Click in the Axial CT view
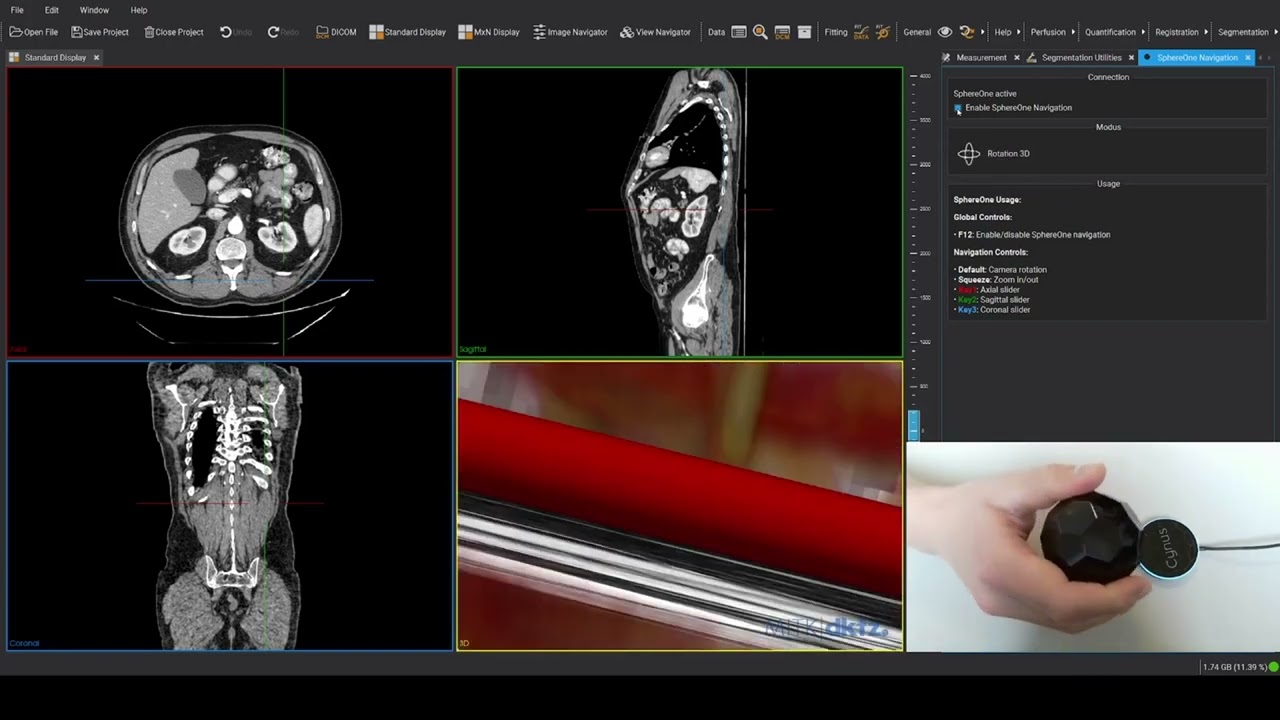Screen dimensions: 1280x720 pyautogui.click(x=230, y=212)
